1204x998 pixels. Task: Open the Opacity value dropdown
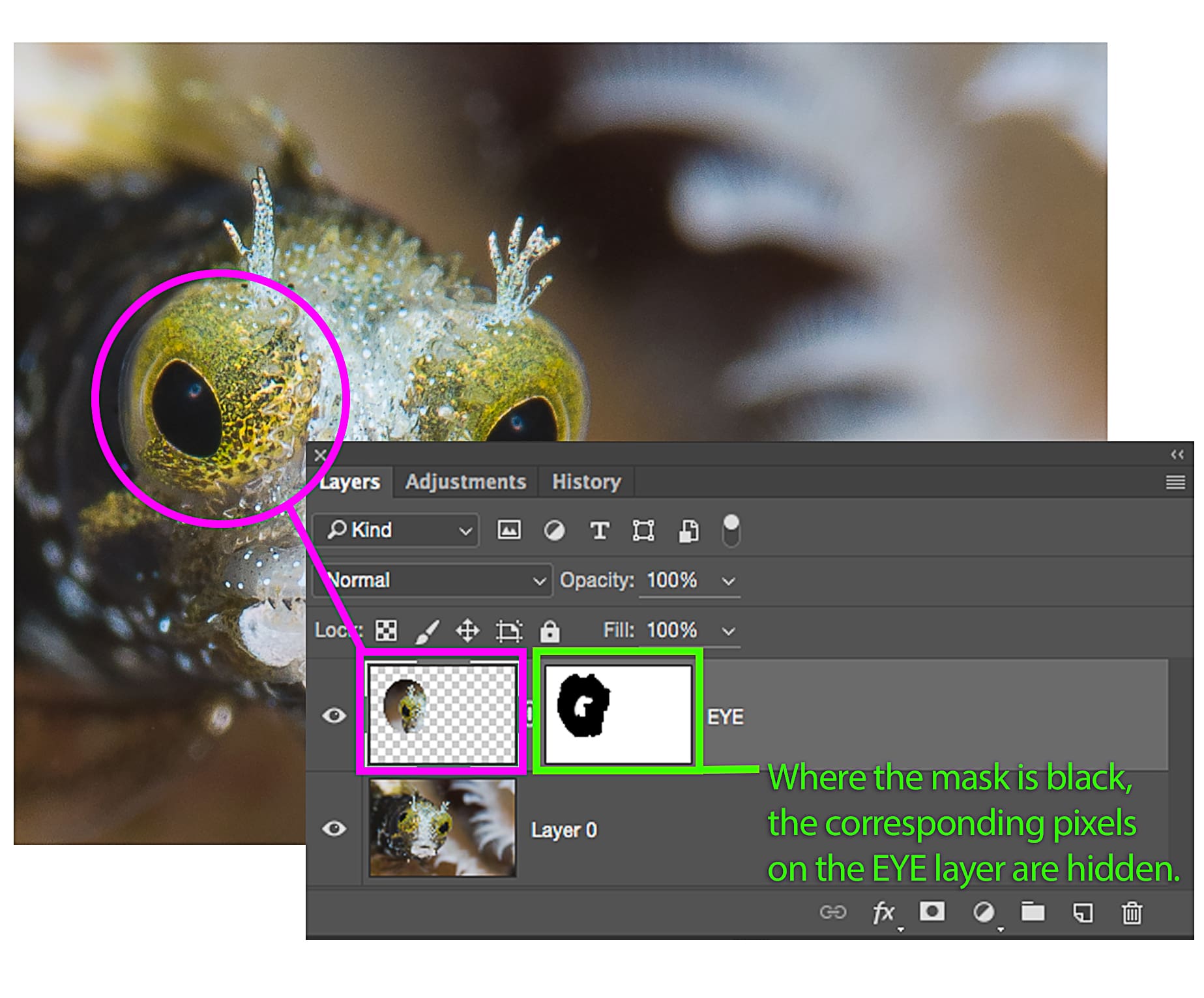(729, 580)
